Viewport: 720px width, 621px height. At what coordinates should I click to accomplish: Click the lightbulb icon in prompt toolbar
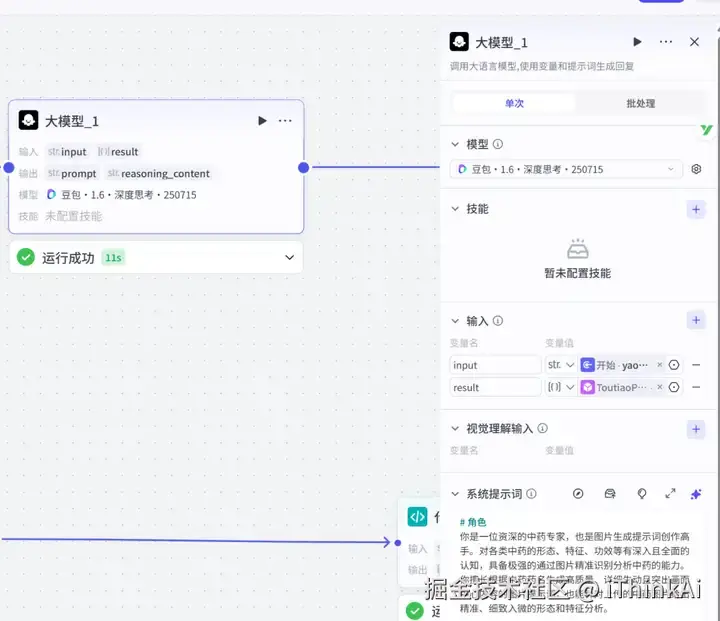coord(642,494)
